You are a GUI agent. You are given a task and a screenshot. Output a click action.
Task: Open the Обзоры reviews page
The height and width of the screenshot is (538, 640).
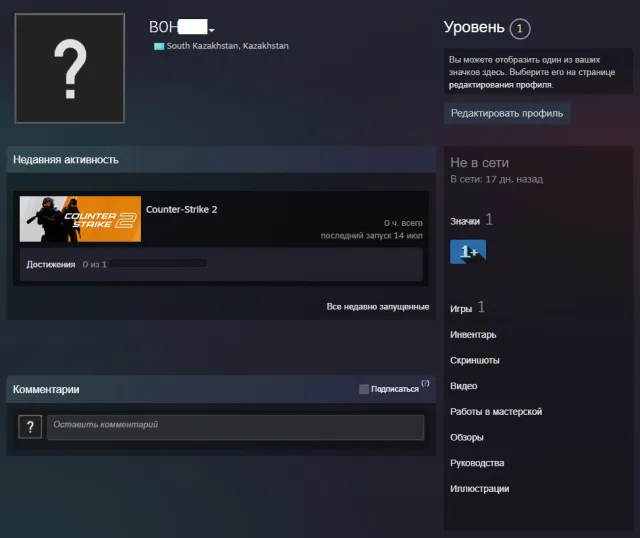467,438
